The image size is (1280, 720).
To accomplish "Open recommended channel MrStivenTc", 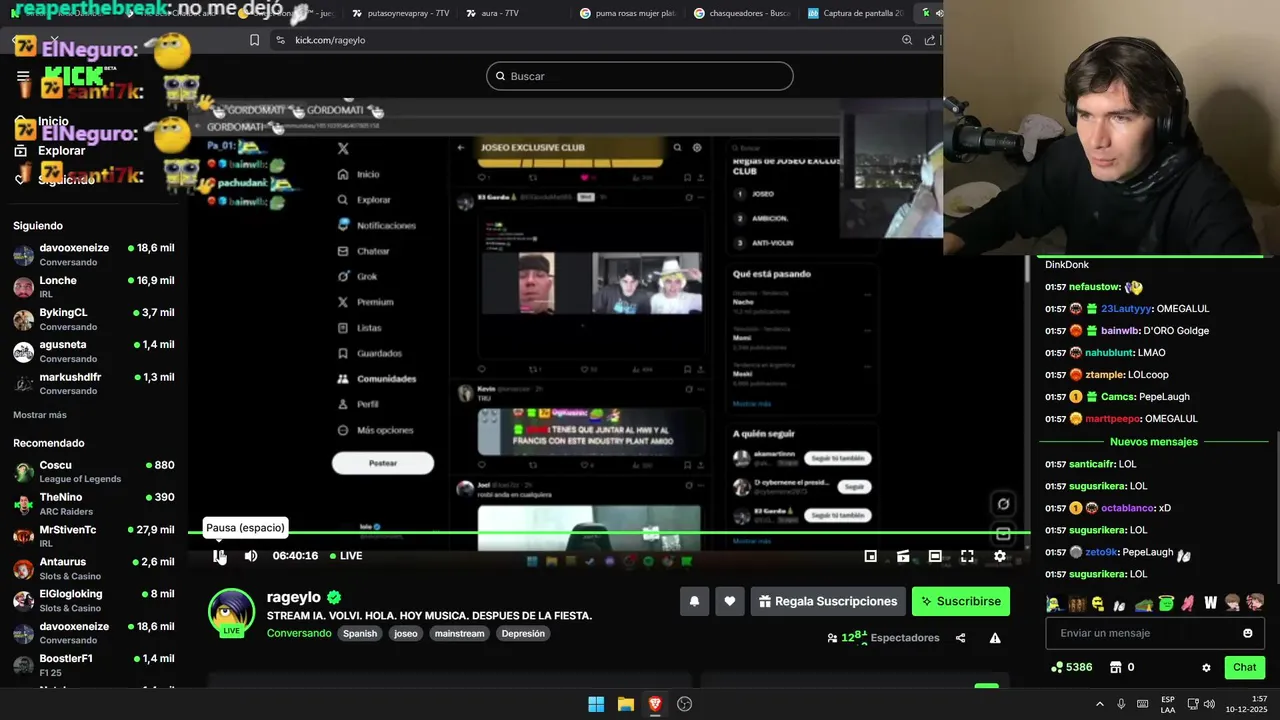I will click(94, 536).
